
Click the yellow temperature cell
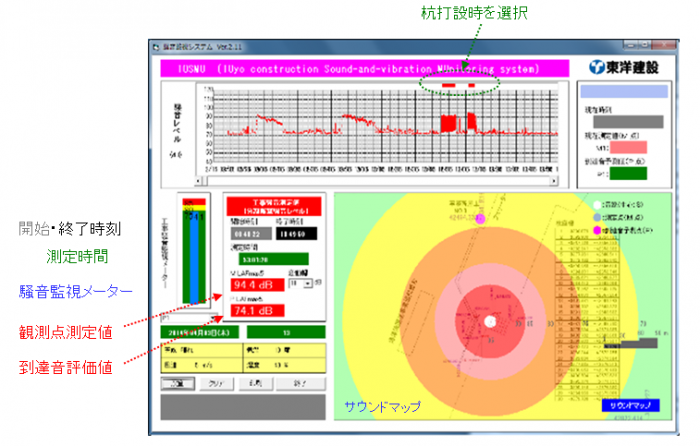[284, 350]
